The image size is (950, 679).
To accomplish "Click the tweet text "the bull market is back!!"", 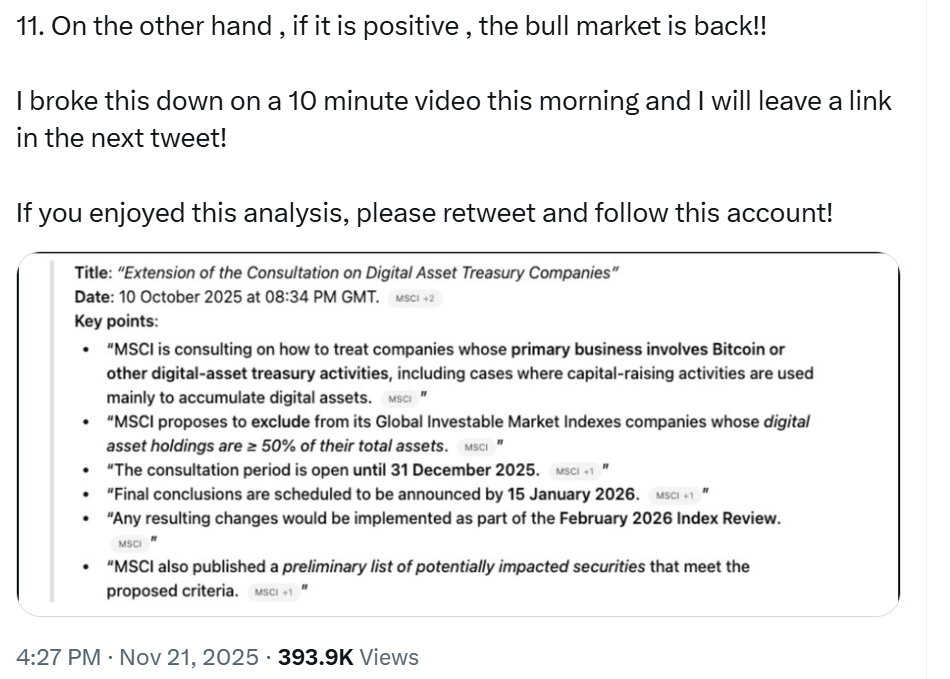I will point(622,26).
